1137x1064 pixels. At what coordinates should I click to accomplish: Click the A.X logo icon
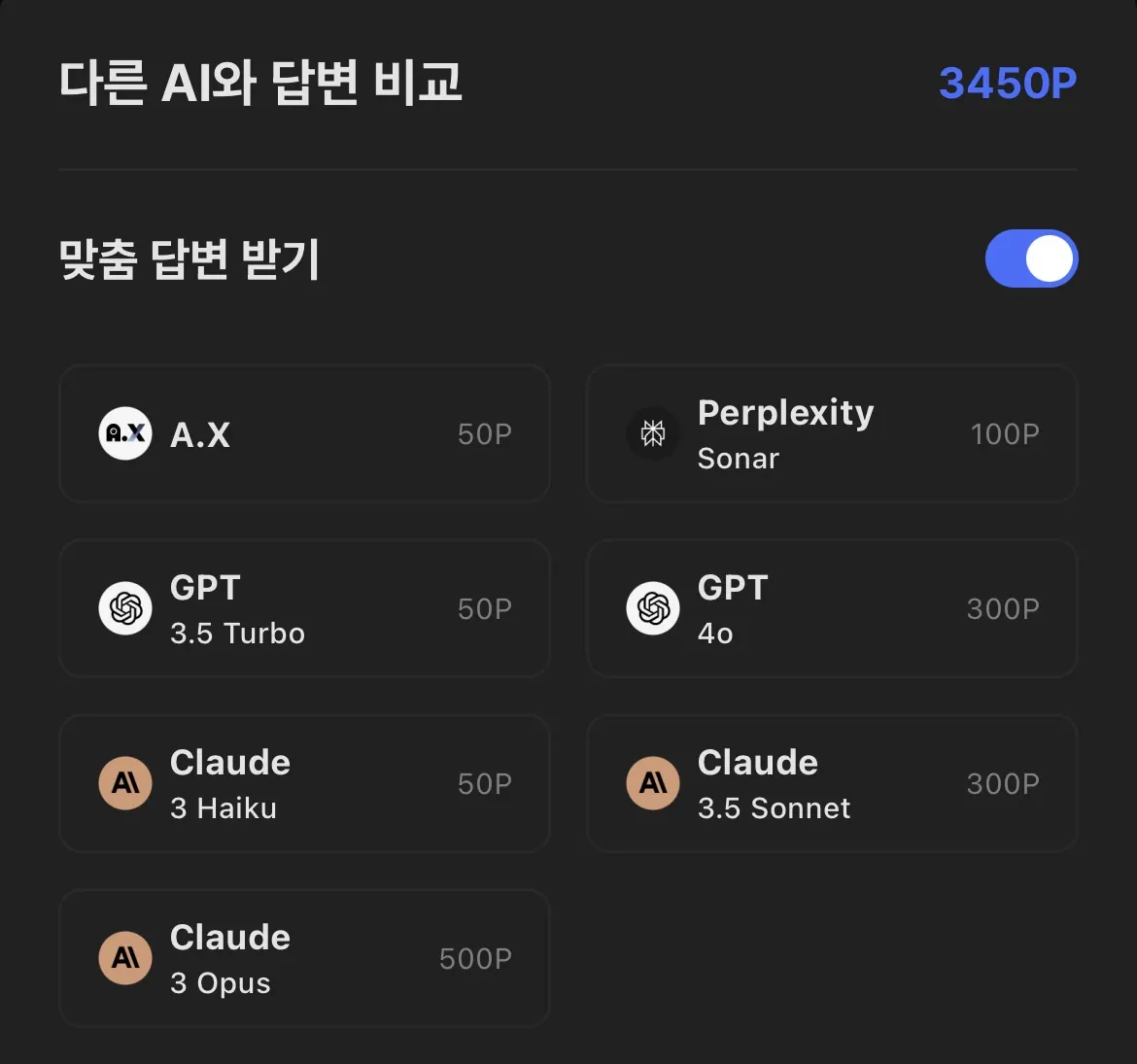[x=125, y=433]
